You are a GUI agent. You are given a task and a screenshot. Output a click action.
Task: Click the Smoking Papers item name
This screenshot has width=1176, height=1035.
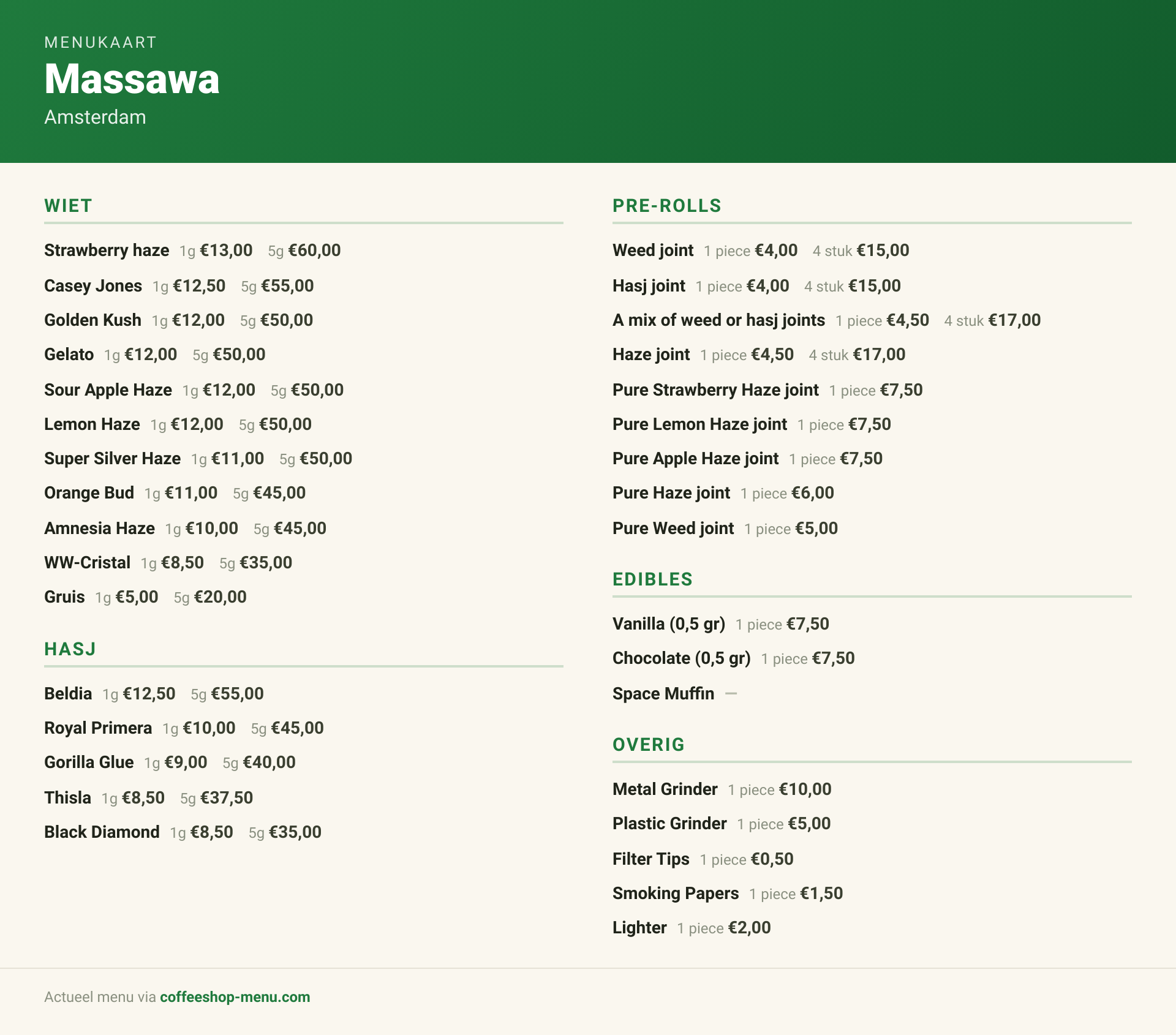click(x=676, y=894)
